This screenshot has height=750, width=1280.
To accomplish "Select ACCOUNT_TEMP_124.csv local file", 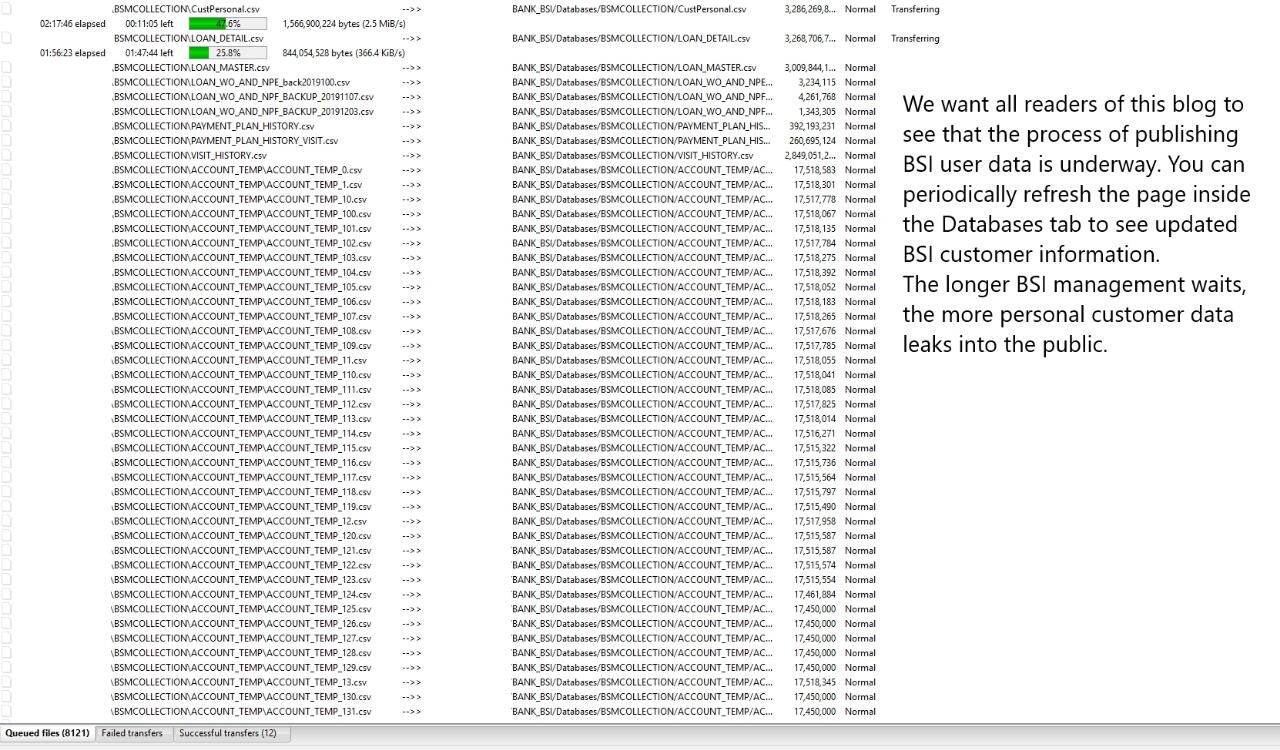I will point(241,594).
